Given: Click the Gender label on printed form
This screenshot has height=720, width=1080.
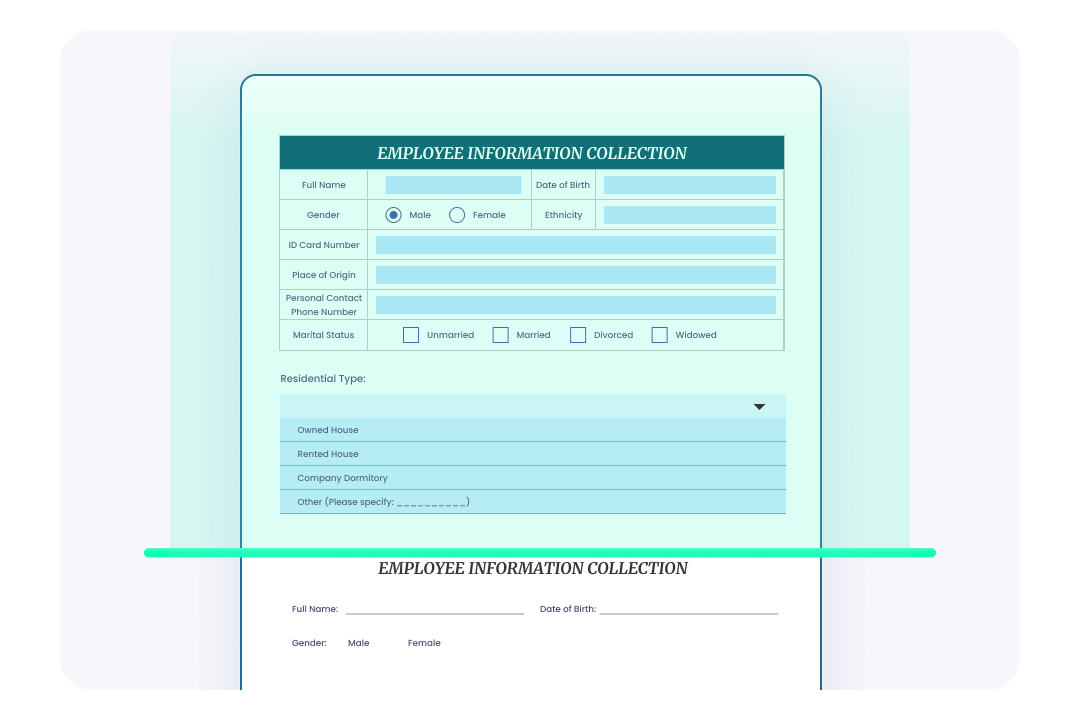Looking at the screenshot, I should 308,643.
